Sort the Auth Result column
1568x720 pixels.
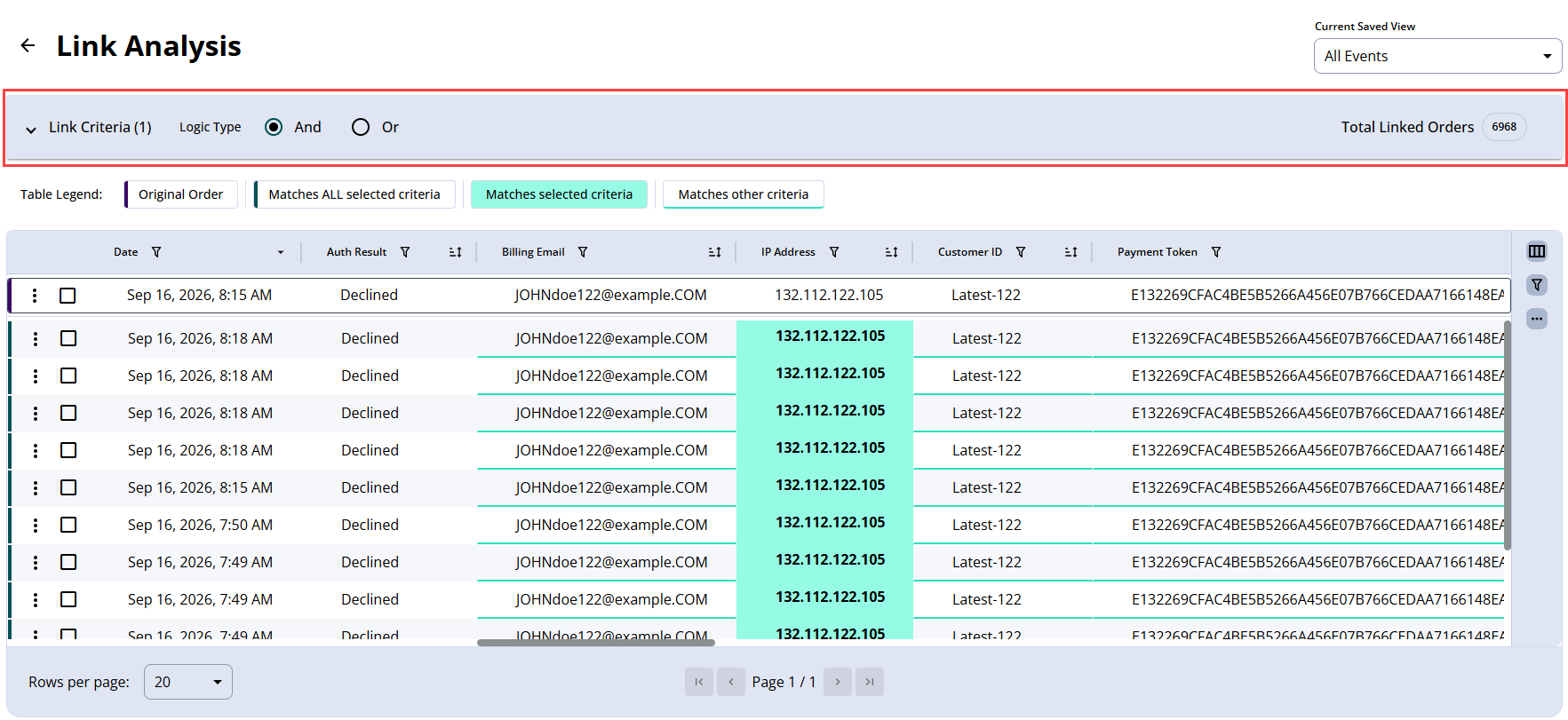click(456, 252)
